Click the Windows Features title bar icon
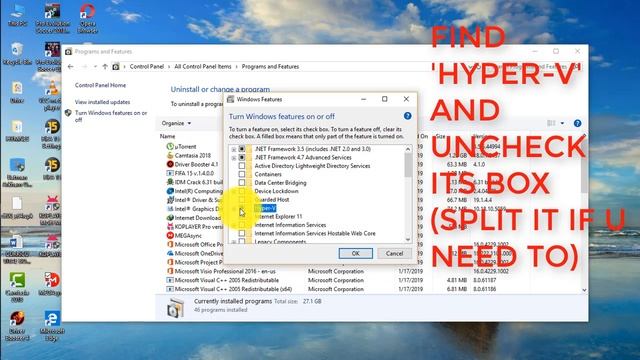 231,99
